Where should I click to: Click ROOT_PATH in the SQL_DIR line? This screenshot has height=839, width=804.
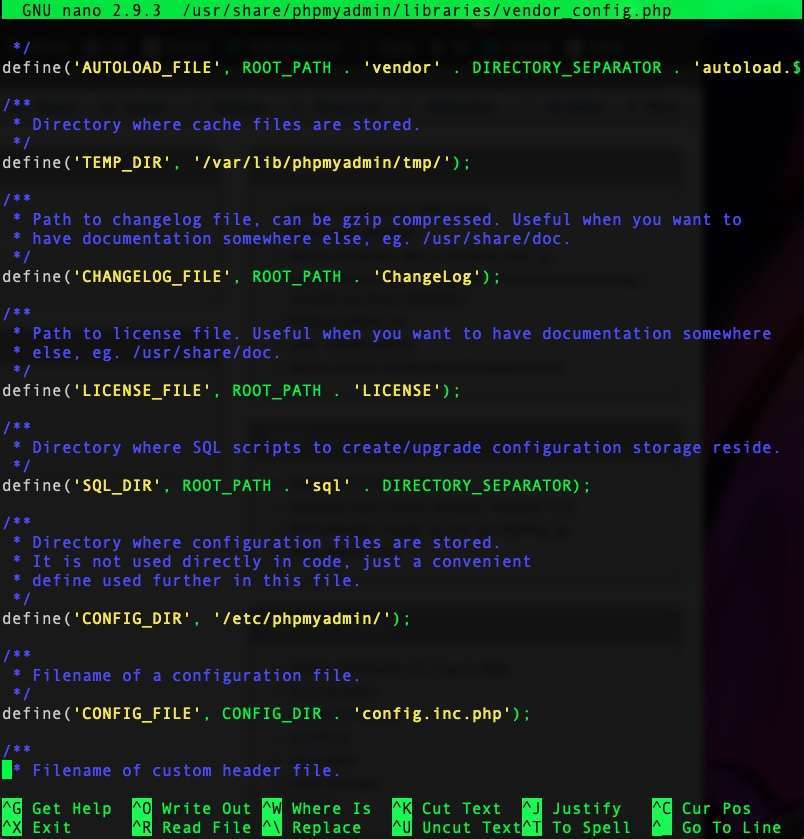[226, 485]
